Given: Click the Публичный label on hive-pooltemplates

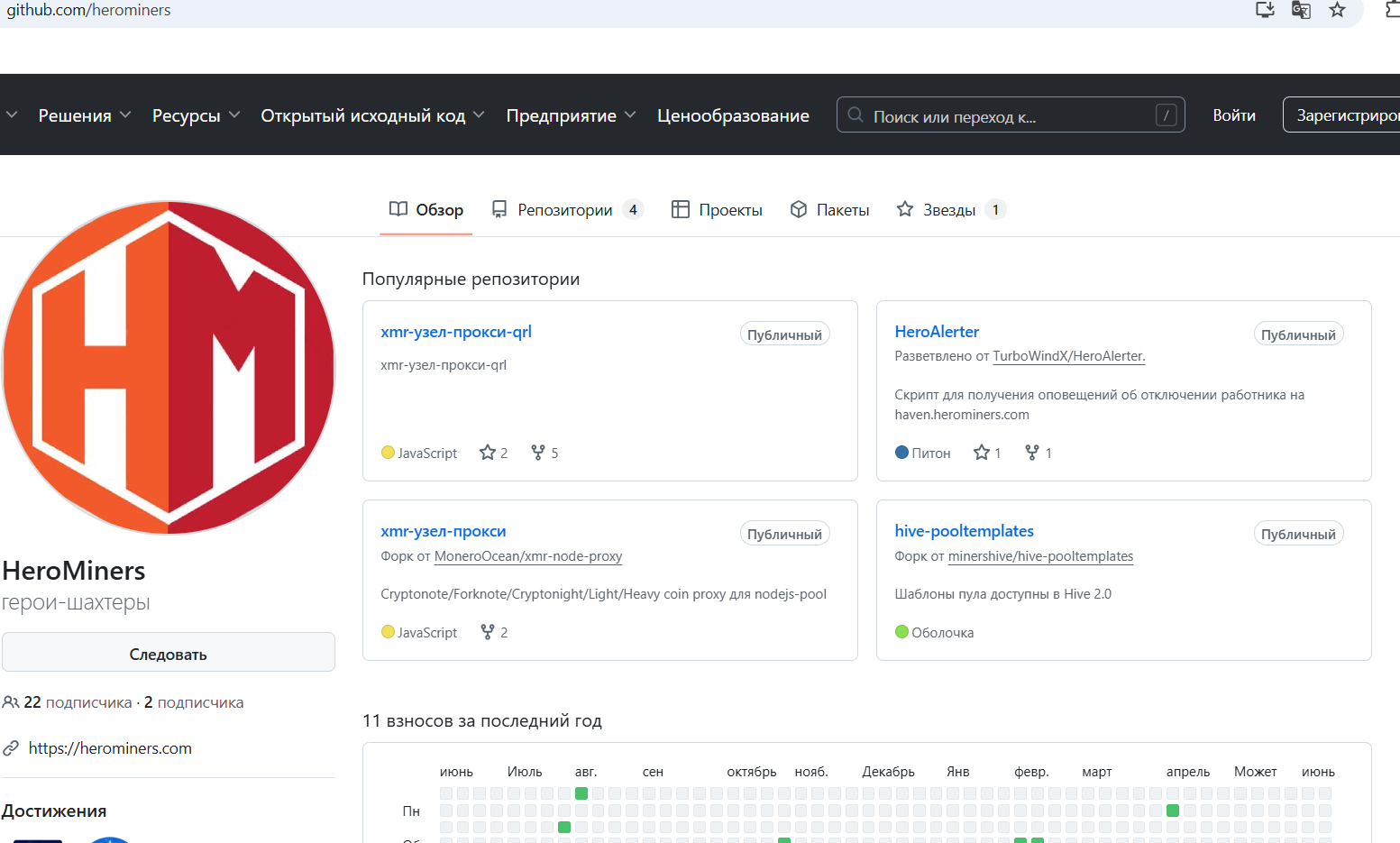Looking at the screenshot, I should coord(1298,534).
